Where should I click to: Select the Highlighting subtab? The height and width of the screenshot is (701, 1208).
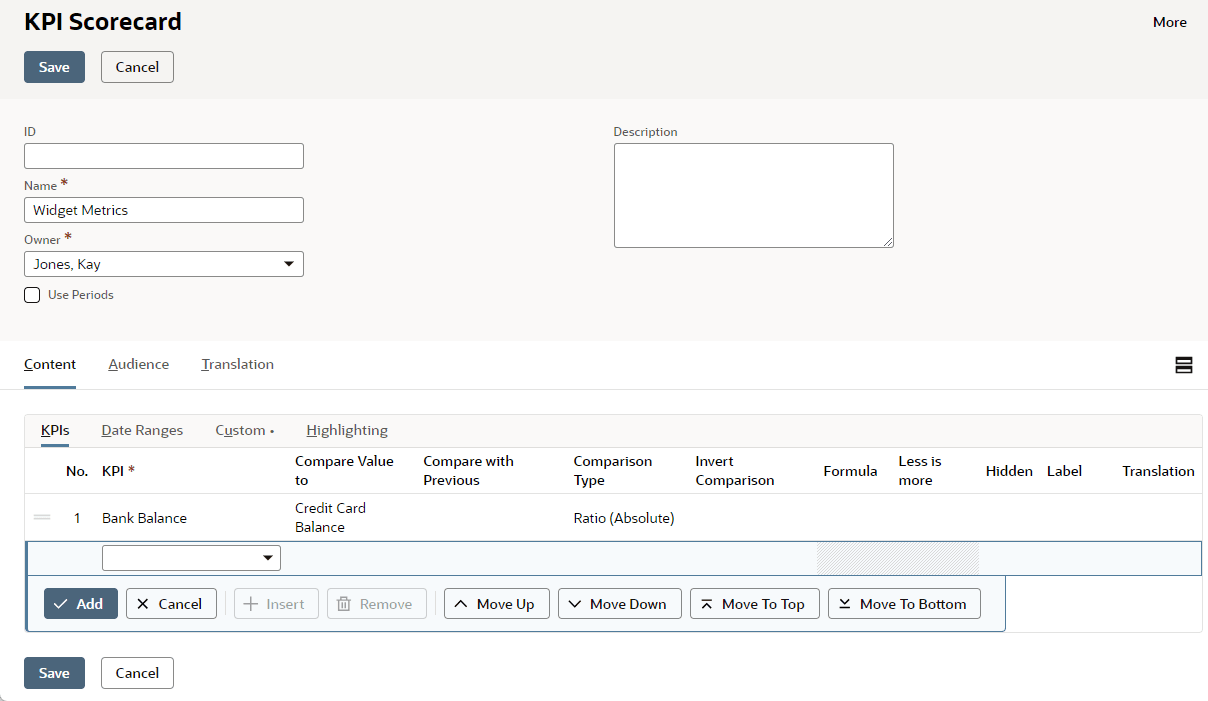(347, 430)
